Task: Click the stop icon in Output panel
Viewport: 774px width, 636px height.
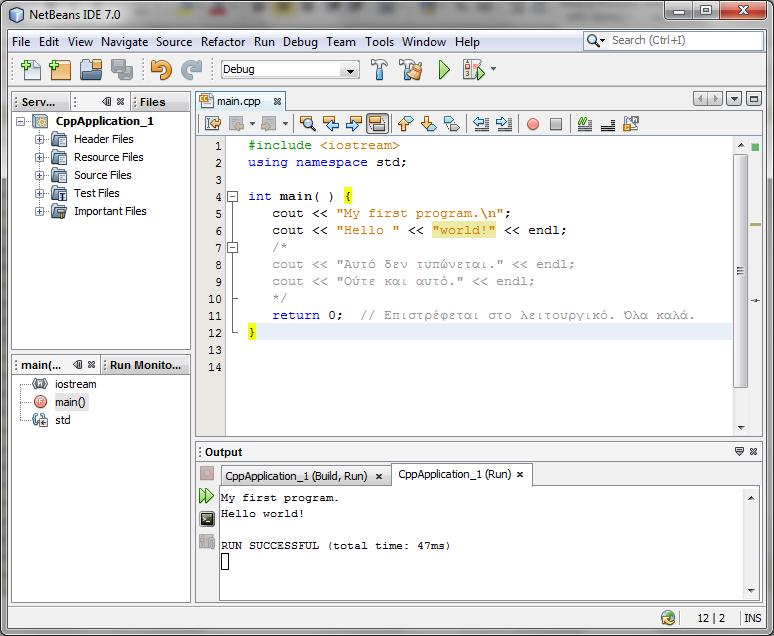Action: (207, 474)
